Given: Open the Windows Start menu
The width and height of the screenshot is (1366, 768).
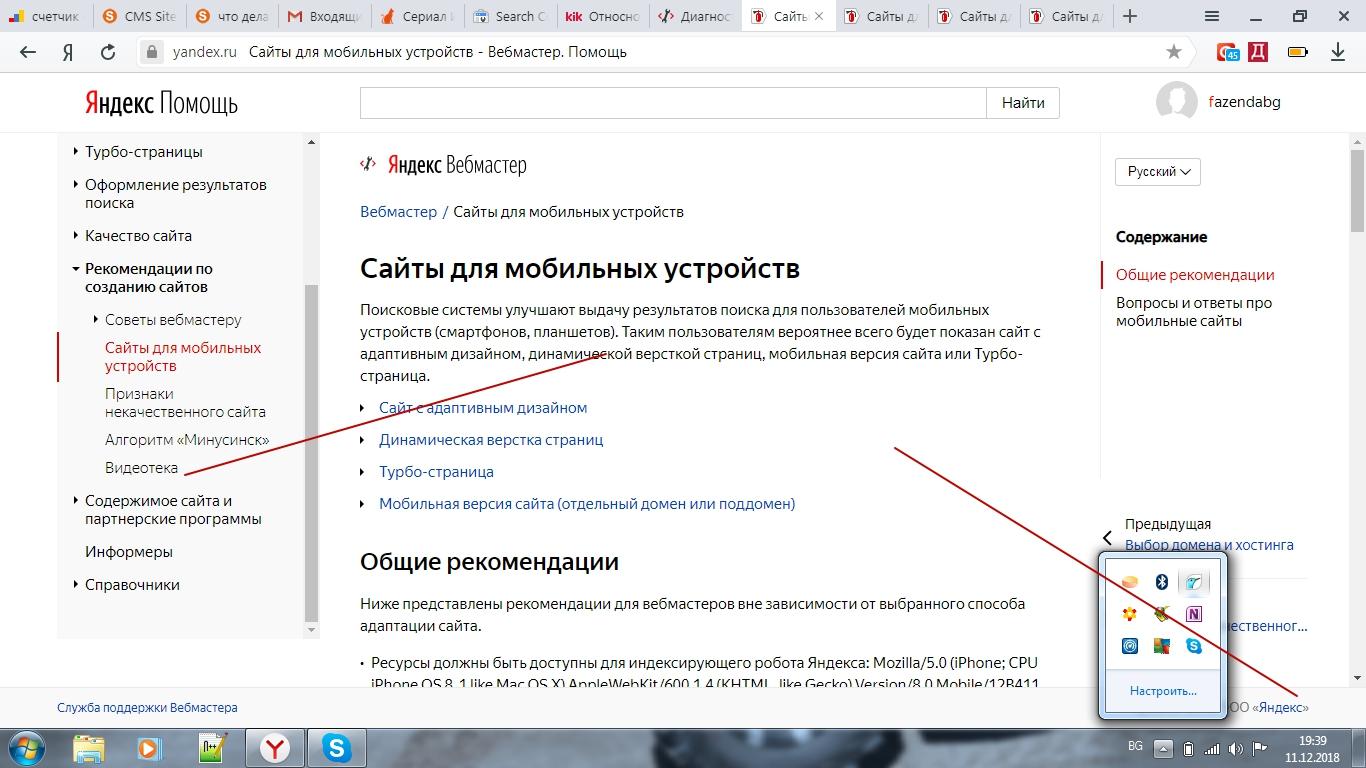Looking at the screenshot, I should 27,748.
